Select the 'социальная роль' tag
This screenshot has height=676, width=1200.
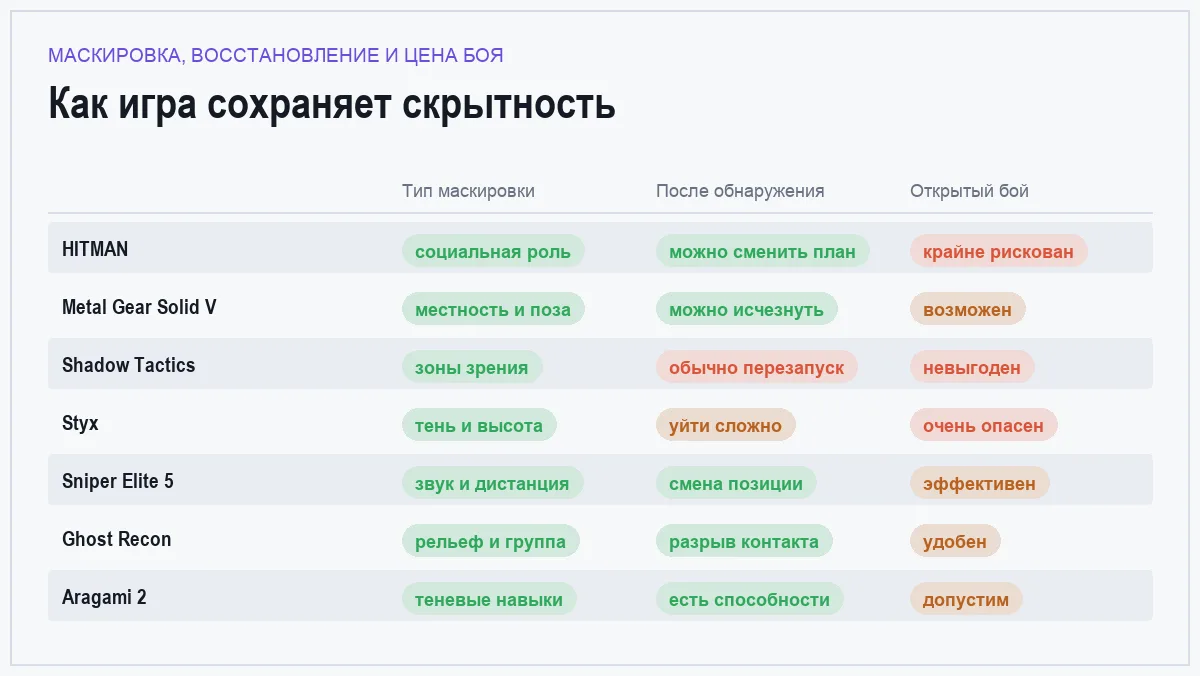pos(493,251)
